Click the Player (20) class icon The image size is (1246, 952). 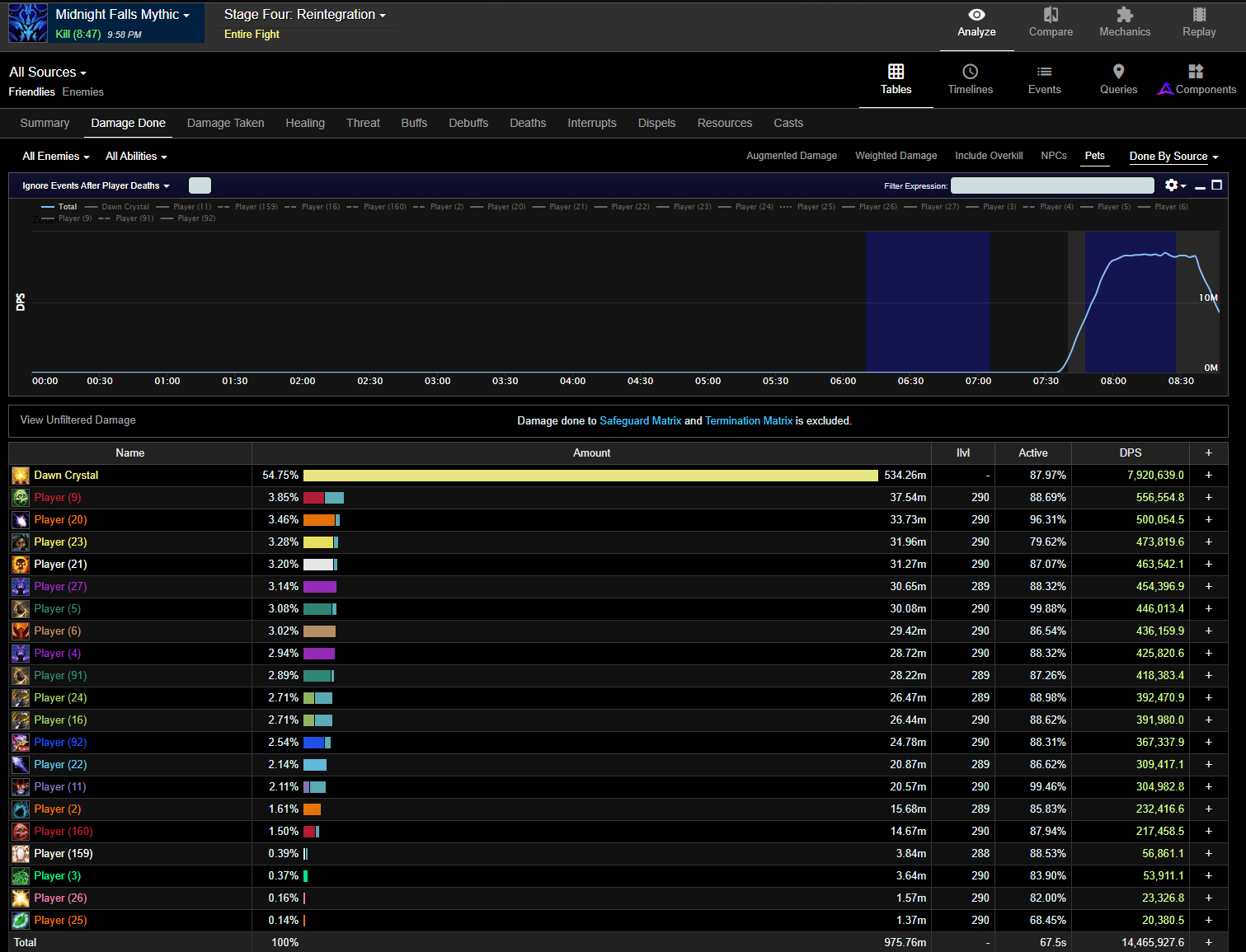21,520
